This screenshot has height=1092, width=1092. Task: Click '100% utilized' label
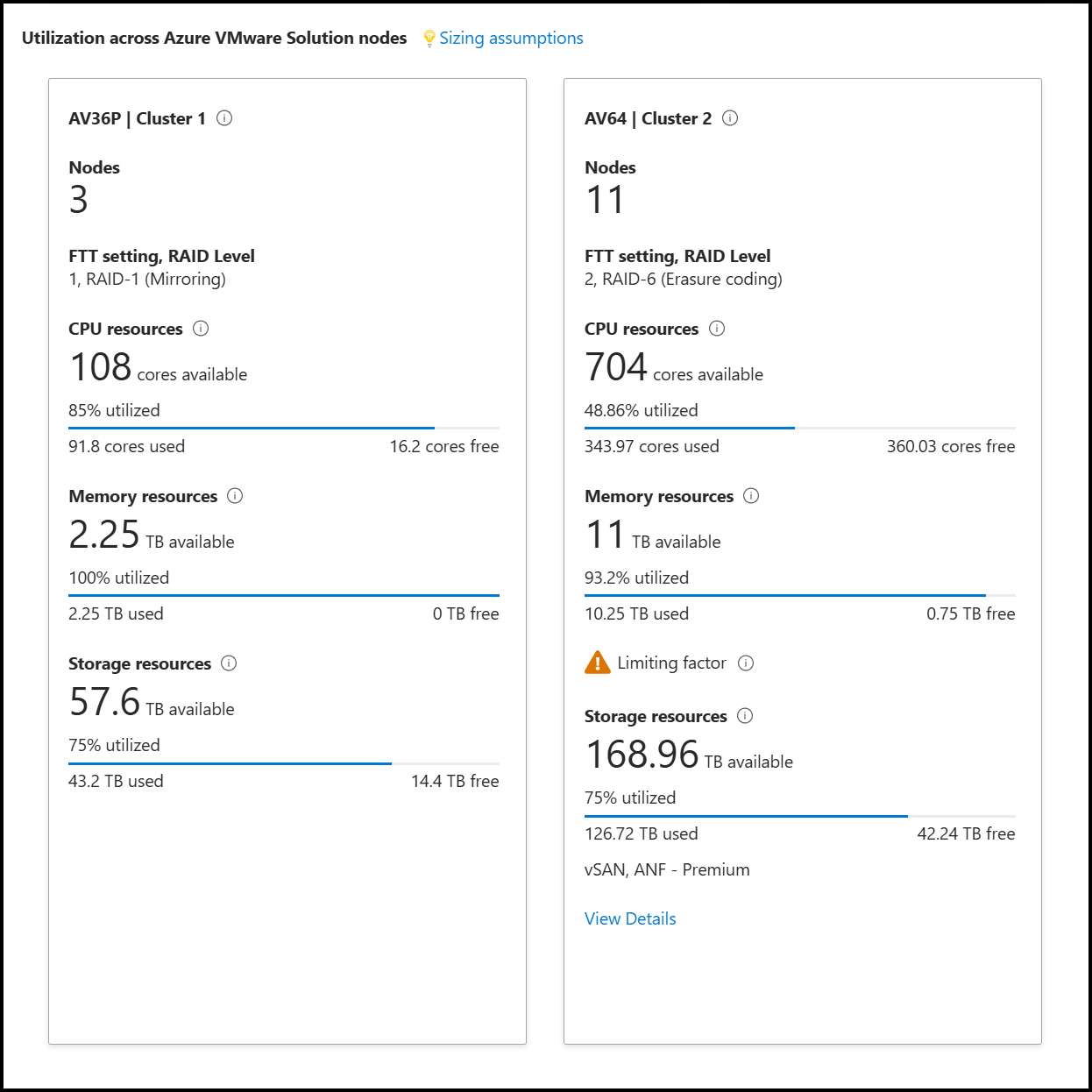click(x=118, y=578)
